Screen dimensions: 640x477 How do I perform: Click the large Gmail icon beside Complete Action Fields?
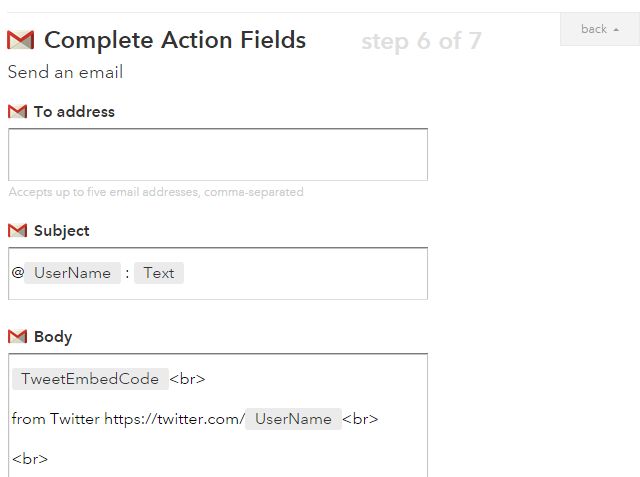[x=20, y=40]
